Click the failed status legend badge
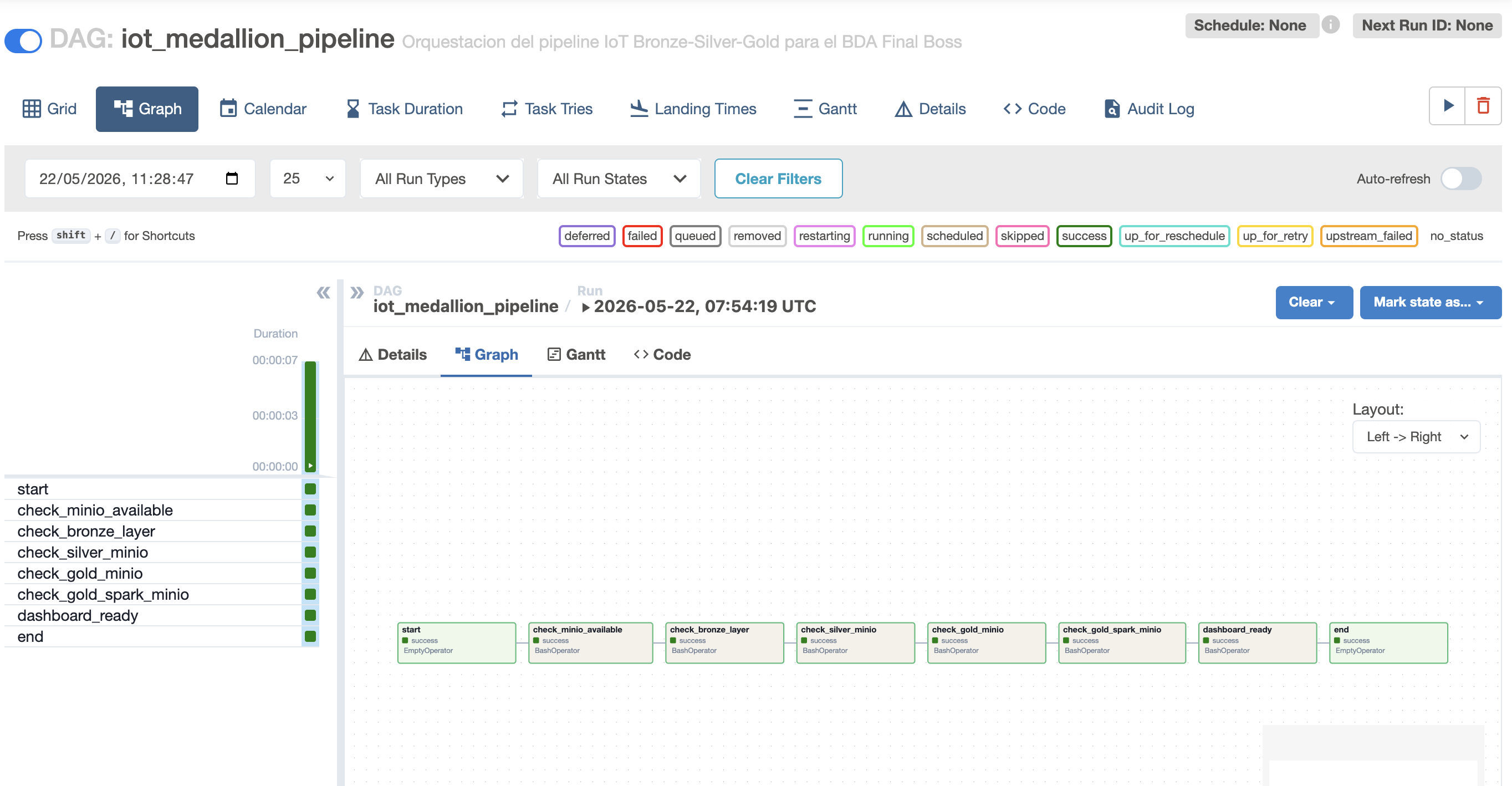1512x786 pixels. pos(642,236)
